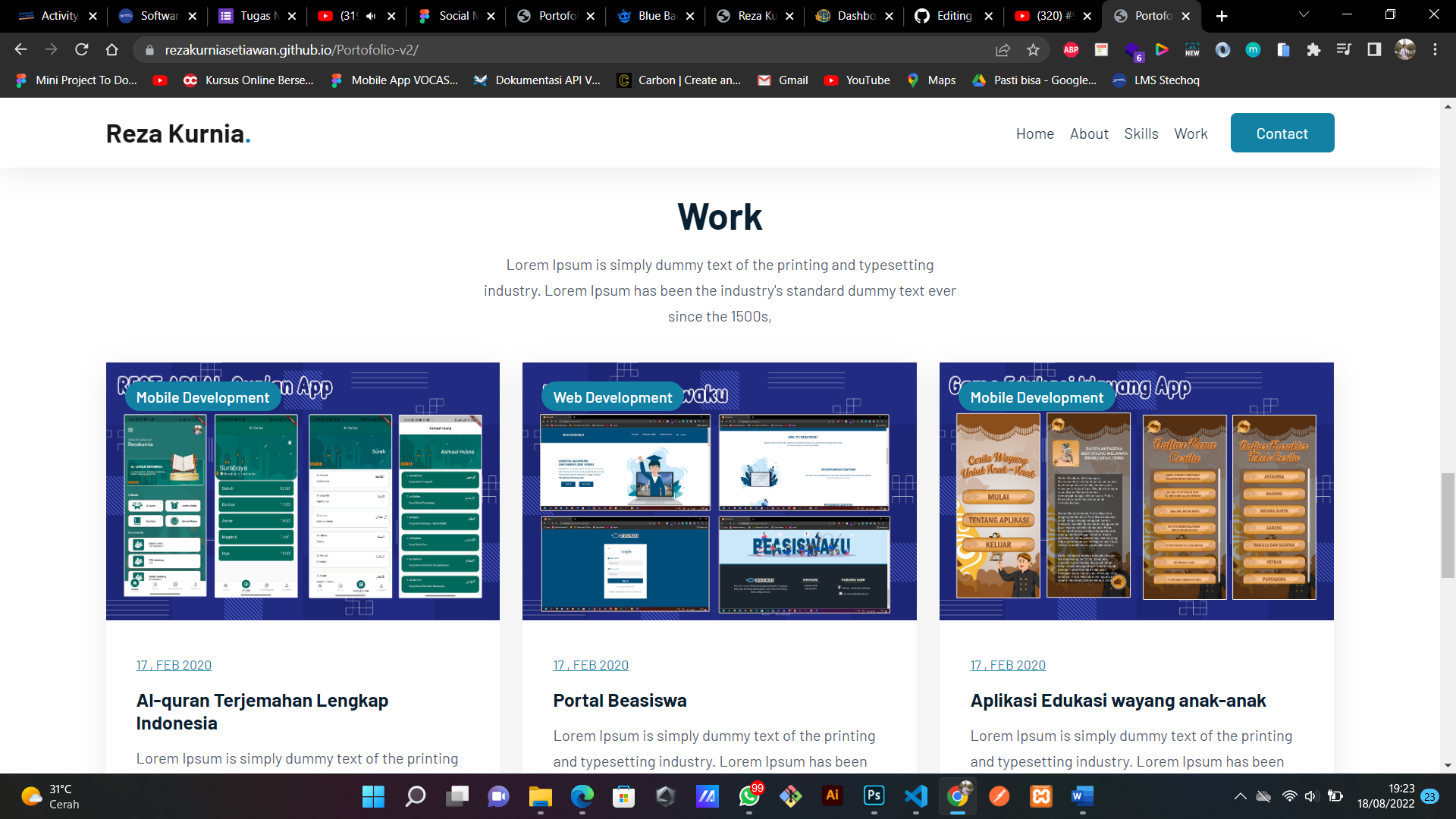Select the AdBlock Plus extension icon
This screenshot has width=1456, height=819.
[1071, 49]
